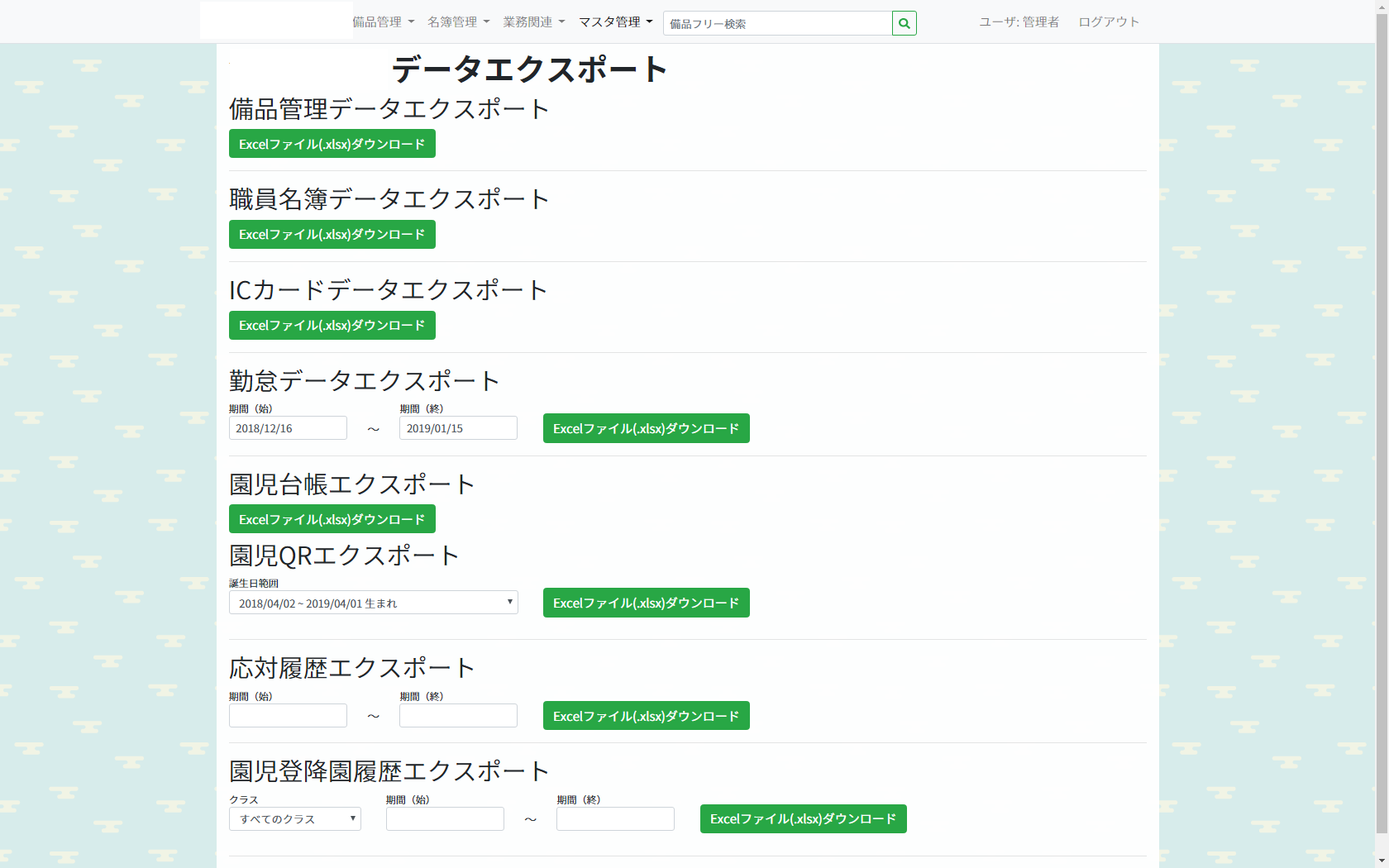Viewport: 1389px width, 868px height.
Task: Download 勤怠データ Excel file
Action: [647, 428]
